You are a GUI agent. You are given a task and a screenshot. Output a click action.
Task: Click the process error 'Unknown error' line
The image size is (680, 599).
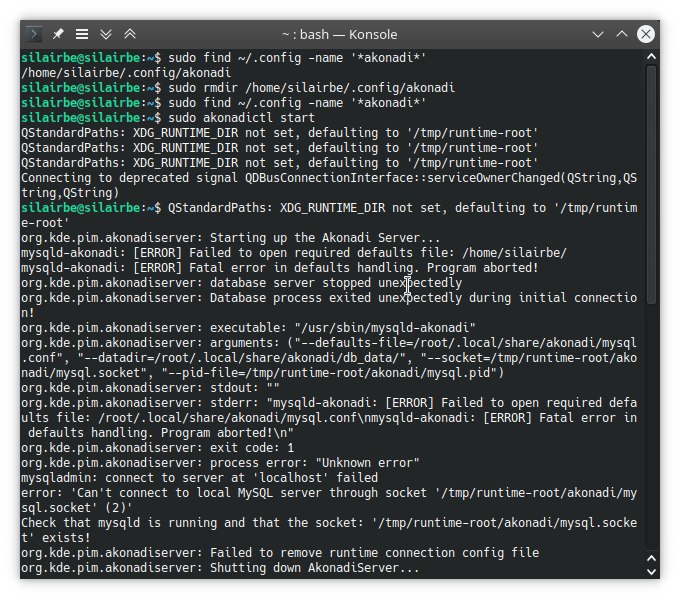coord(220,463)
